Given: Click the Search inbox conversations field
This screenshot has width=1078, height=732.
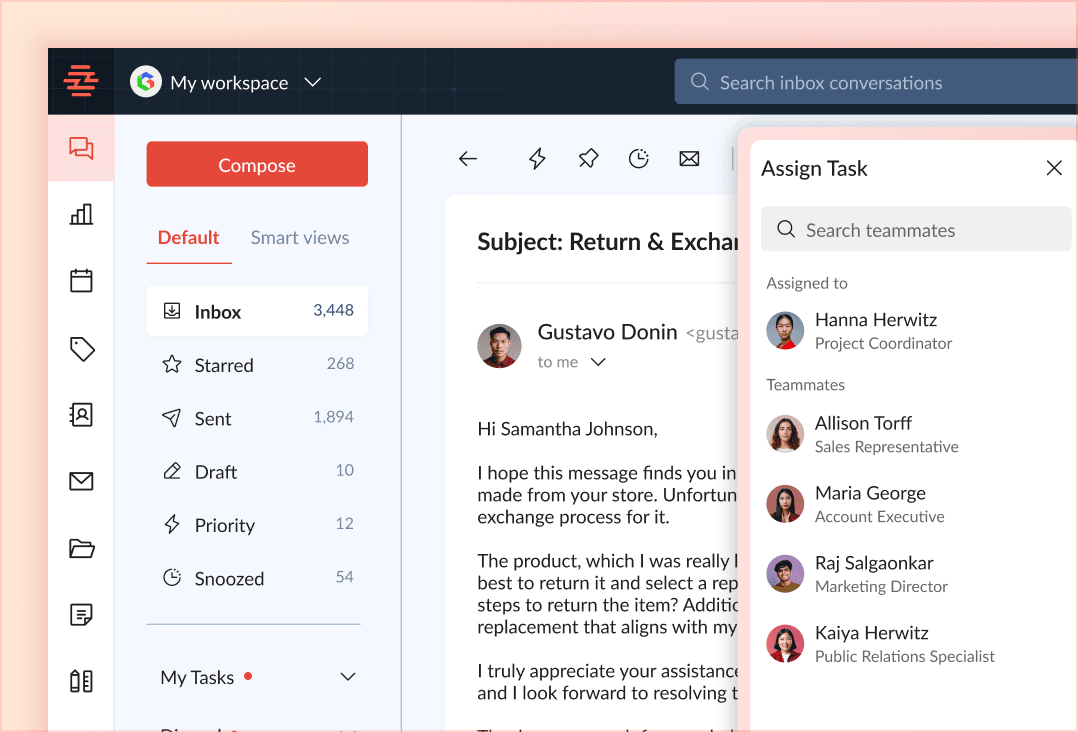Looking at the screenshot, I should pos(876,82).
